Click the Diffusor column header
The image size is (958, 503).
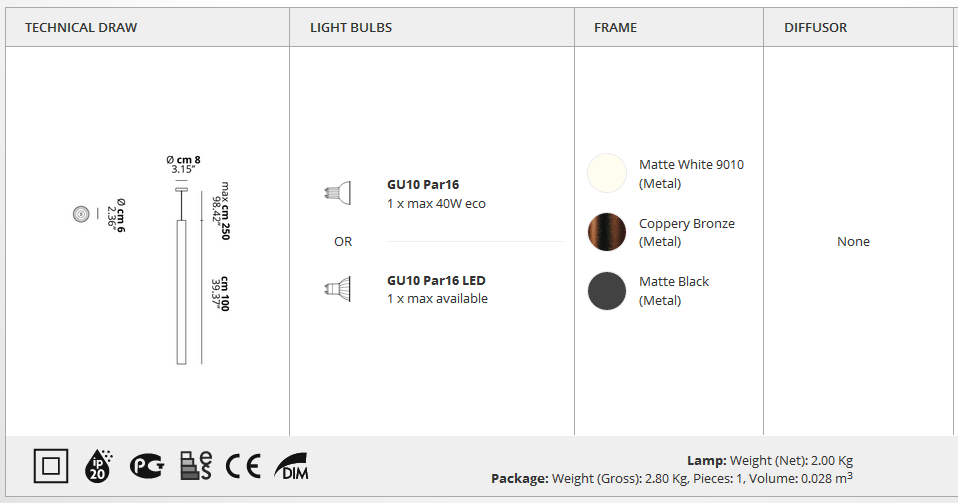coord(816,28)
